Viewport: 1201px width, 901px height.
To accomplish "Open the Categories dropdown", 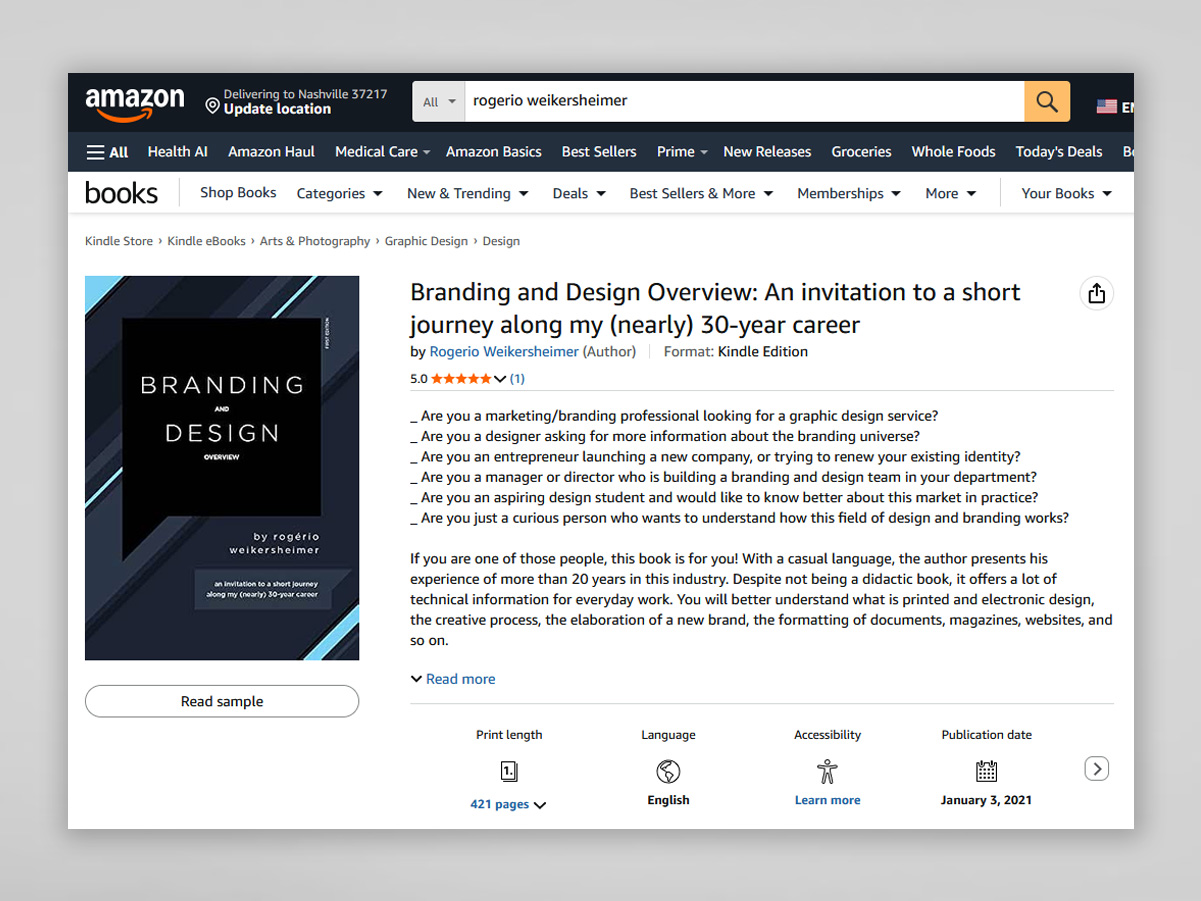I will click(x=340, y=194).
